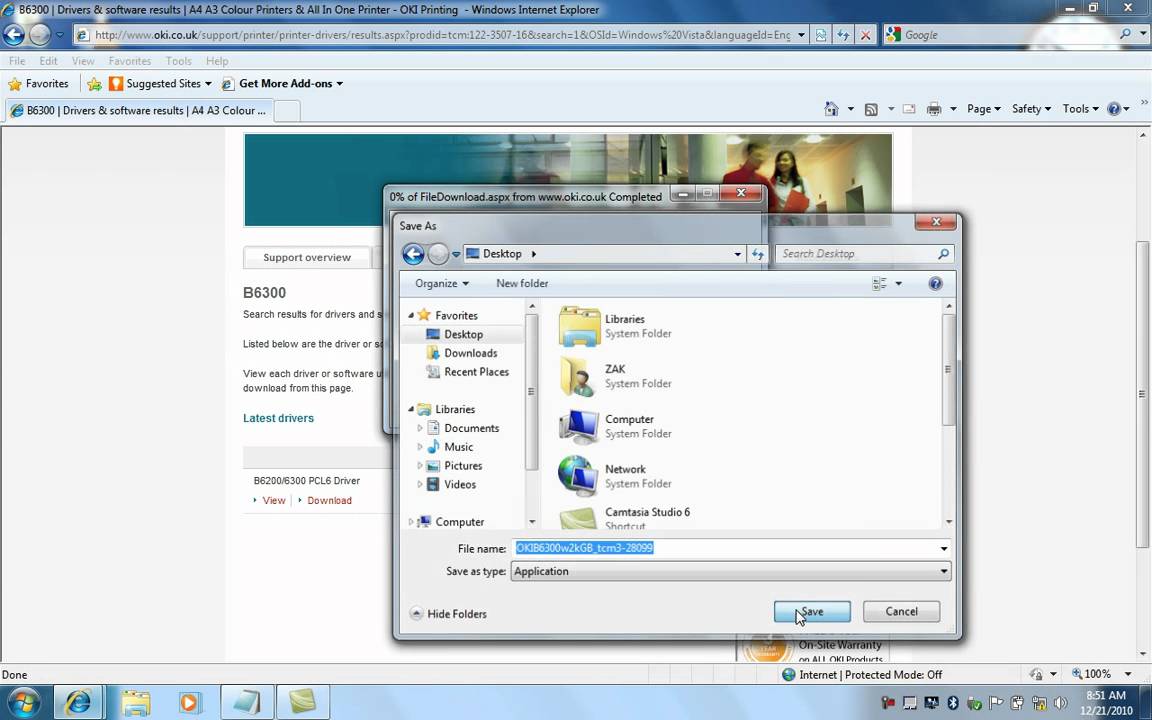This screenshot has width=1152, height=720.
Task: Click the Save As dialog back arrow
Action: coord(414,254)
